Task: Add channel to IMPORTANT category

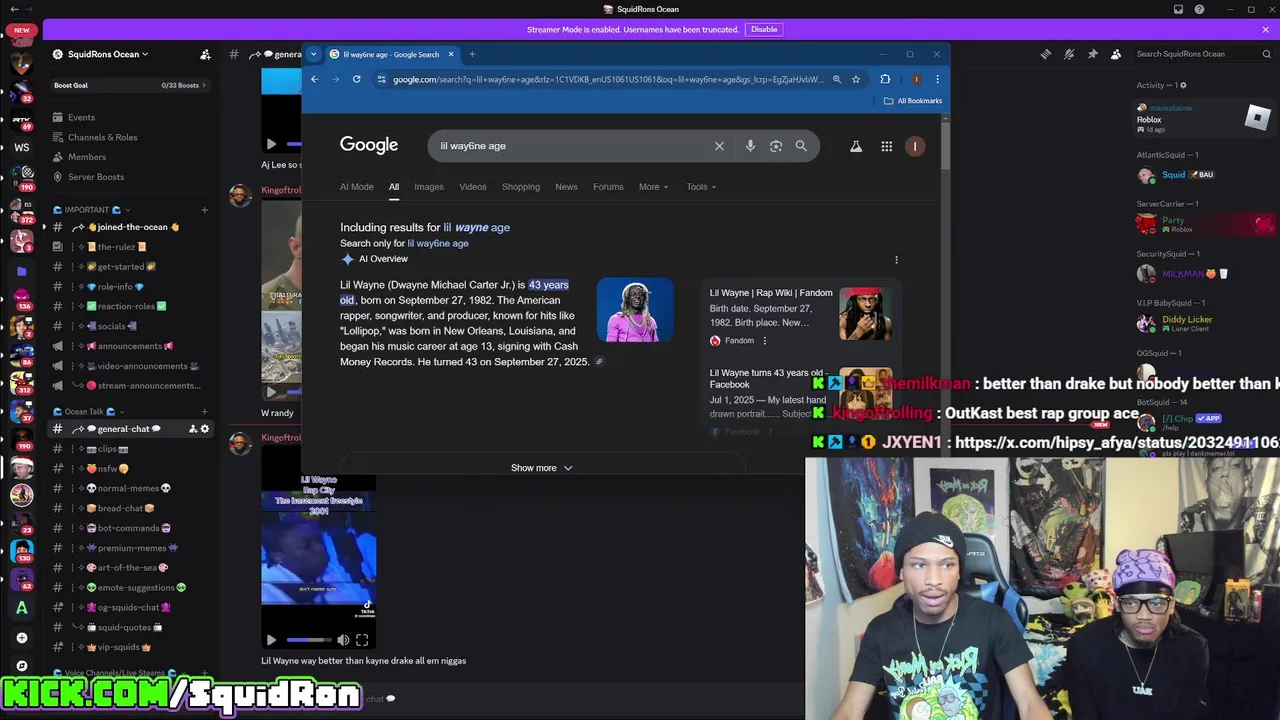Action: pyautogui.click(x=204, y=210)
